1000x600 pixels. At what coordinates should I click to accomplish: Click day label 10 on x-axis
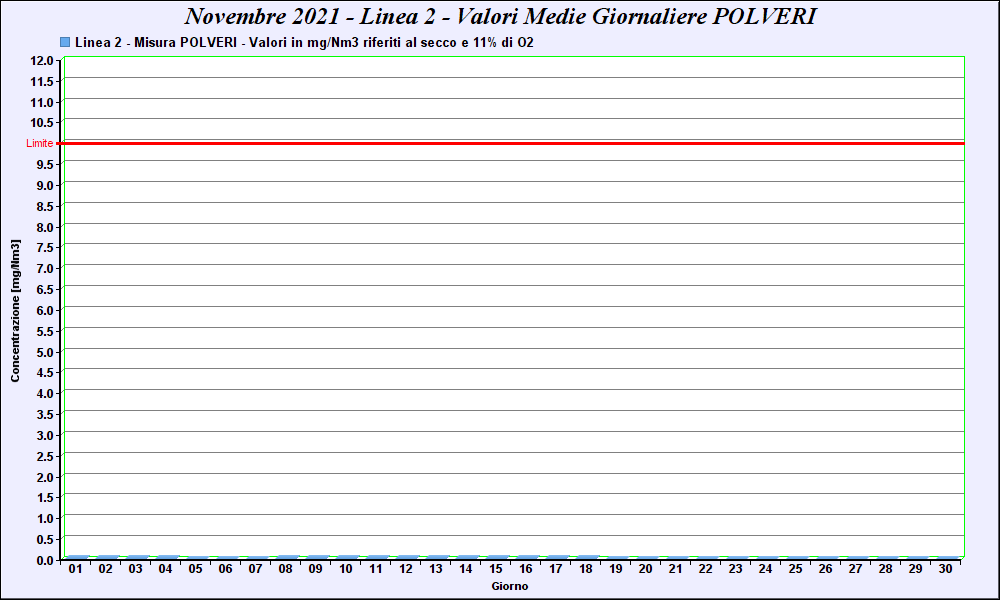tap(345, 569)
